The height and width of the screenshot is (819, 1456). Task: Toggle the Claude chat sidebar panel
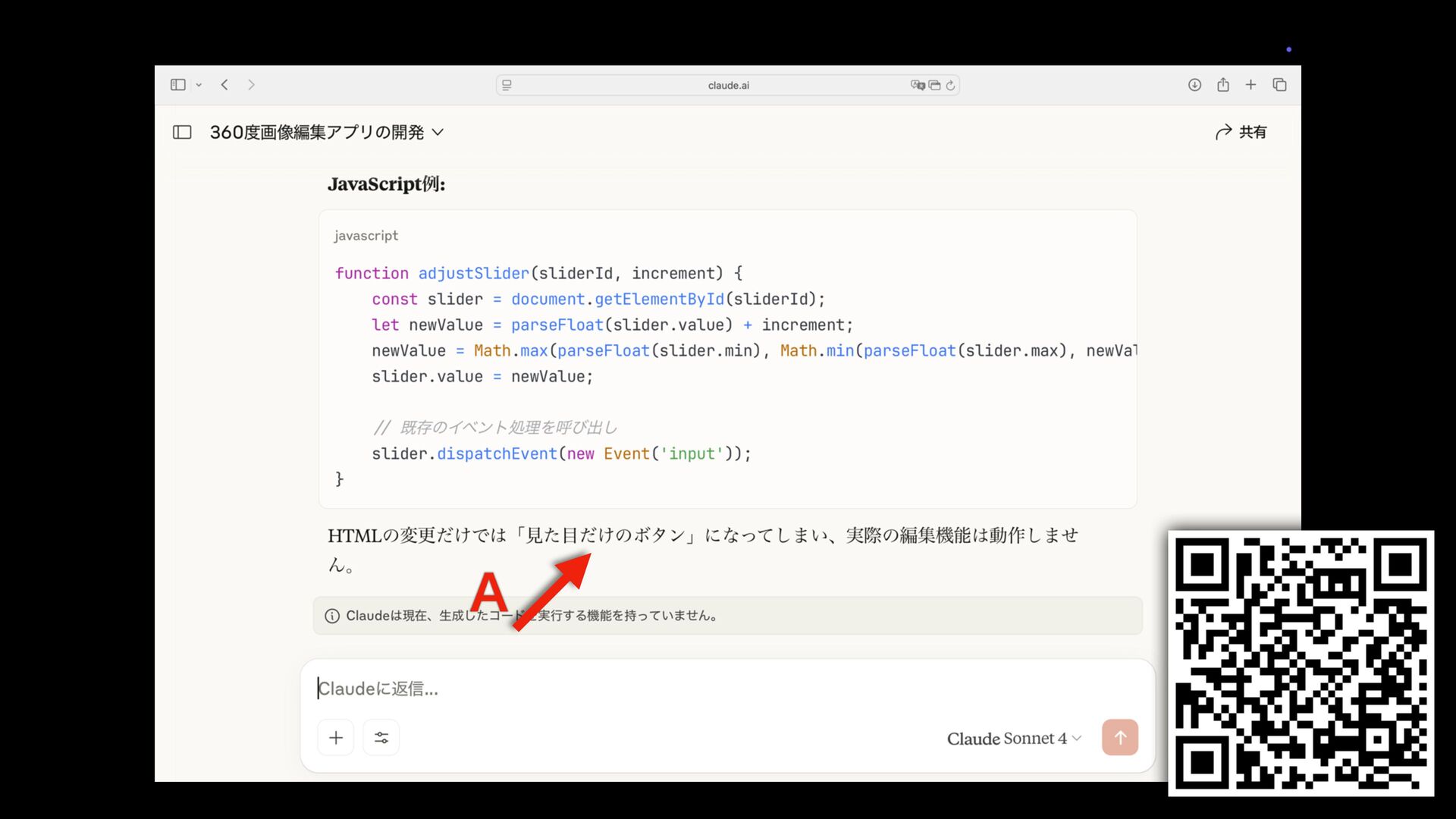click(x=182, y=132)
